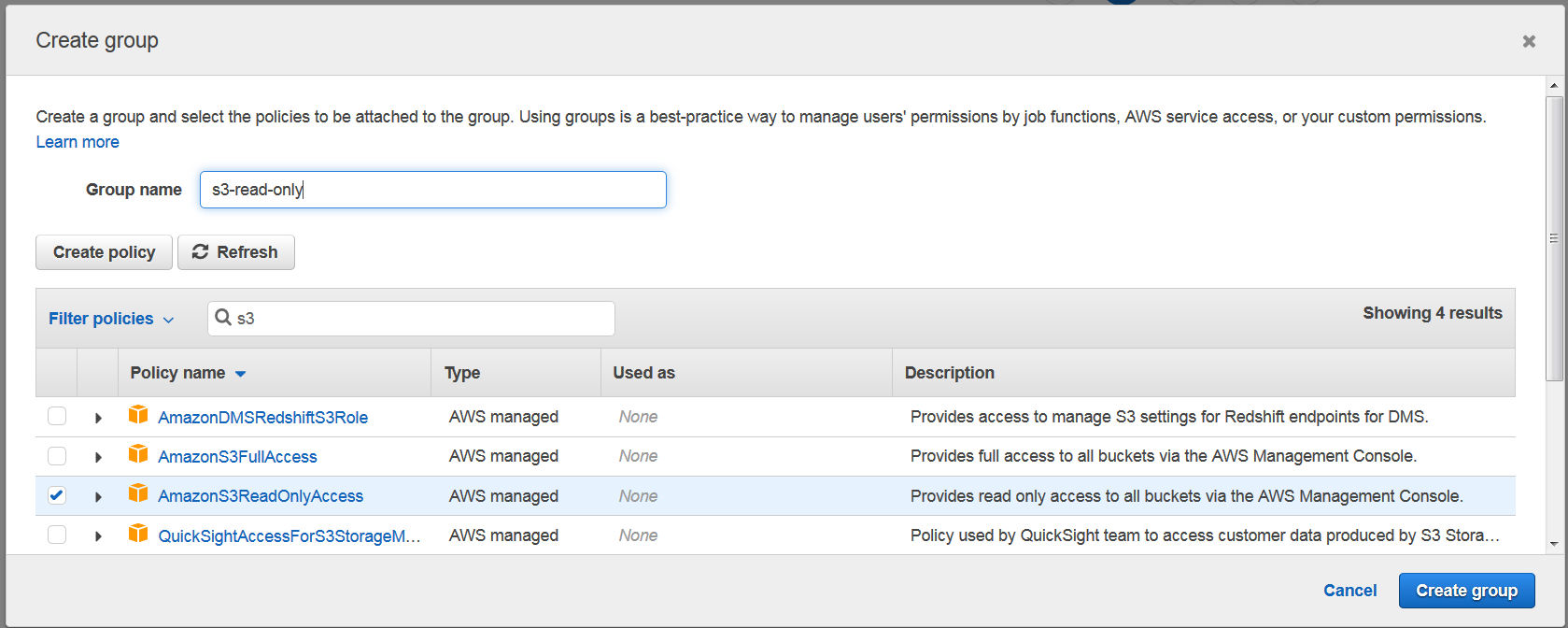Click the description 'Provides full access to all buckets'
The width and height of the screenshot is (1568, 628).
pos(1164,456)
